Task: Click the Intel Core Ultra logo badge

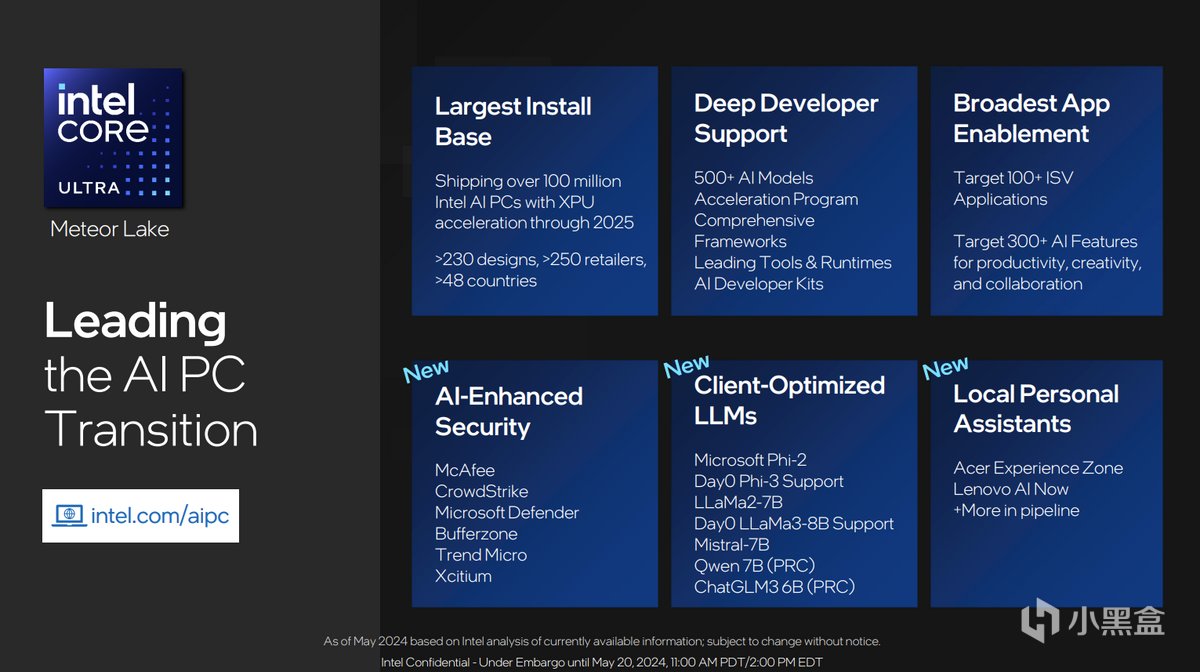Action: tap(112, 138)
